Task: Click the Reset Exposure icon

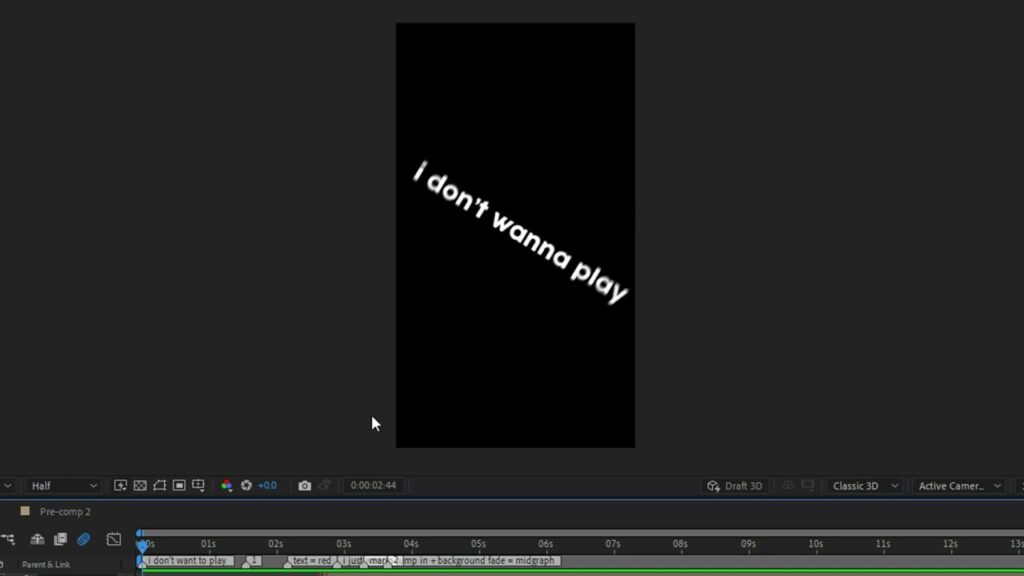Action: (246, 486)
